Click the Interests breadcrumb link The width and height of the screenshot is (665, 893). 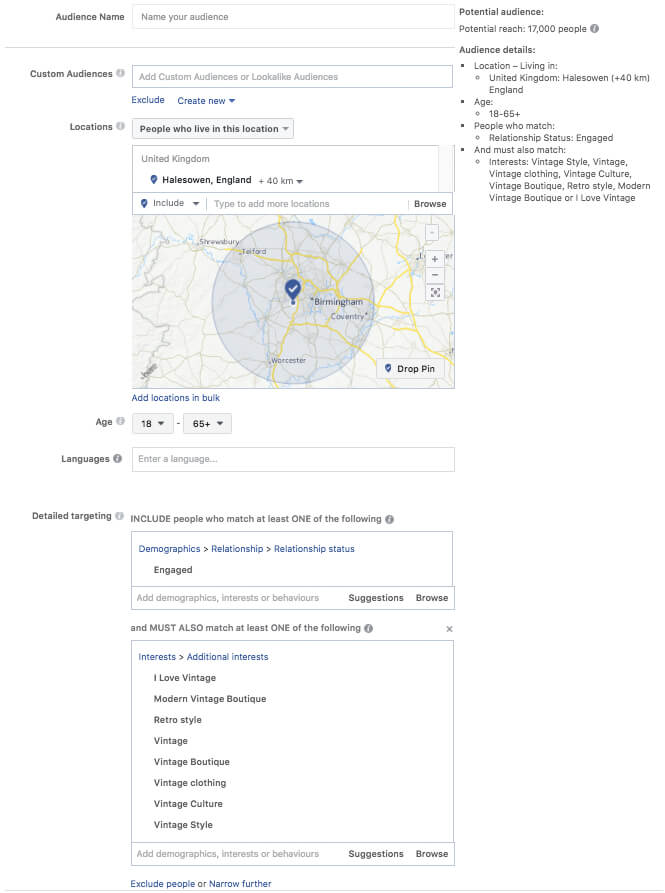pyautogui.click(x=157, y=657)
